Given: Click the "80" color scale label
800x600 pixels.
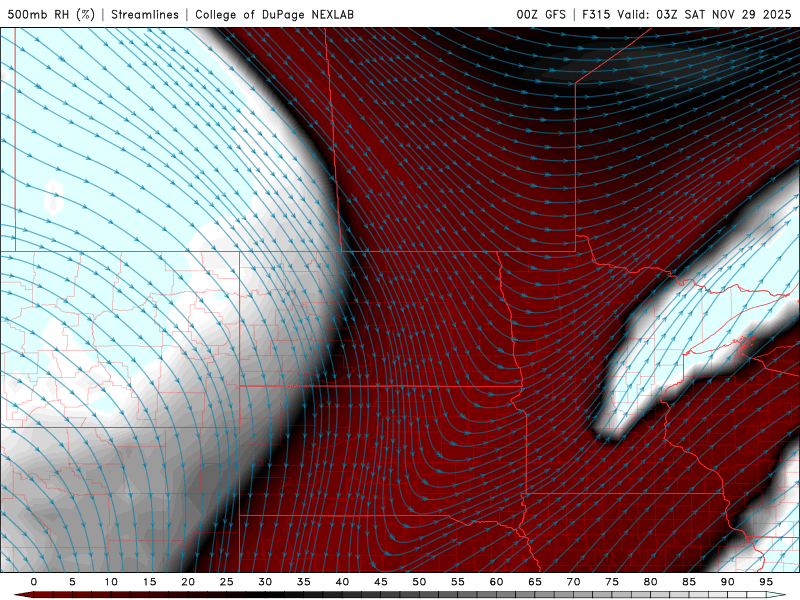Looking at the screenshot, I should pyautogui.click(x=650, y=582).
